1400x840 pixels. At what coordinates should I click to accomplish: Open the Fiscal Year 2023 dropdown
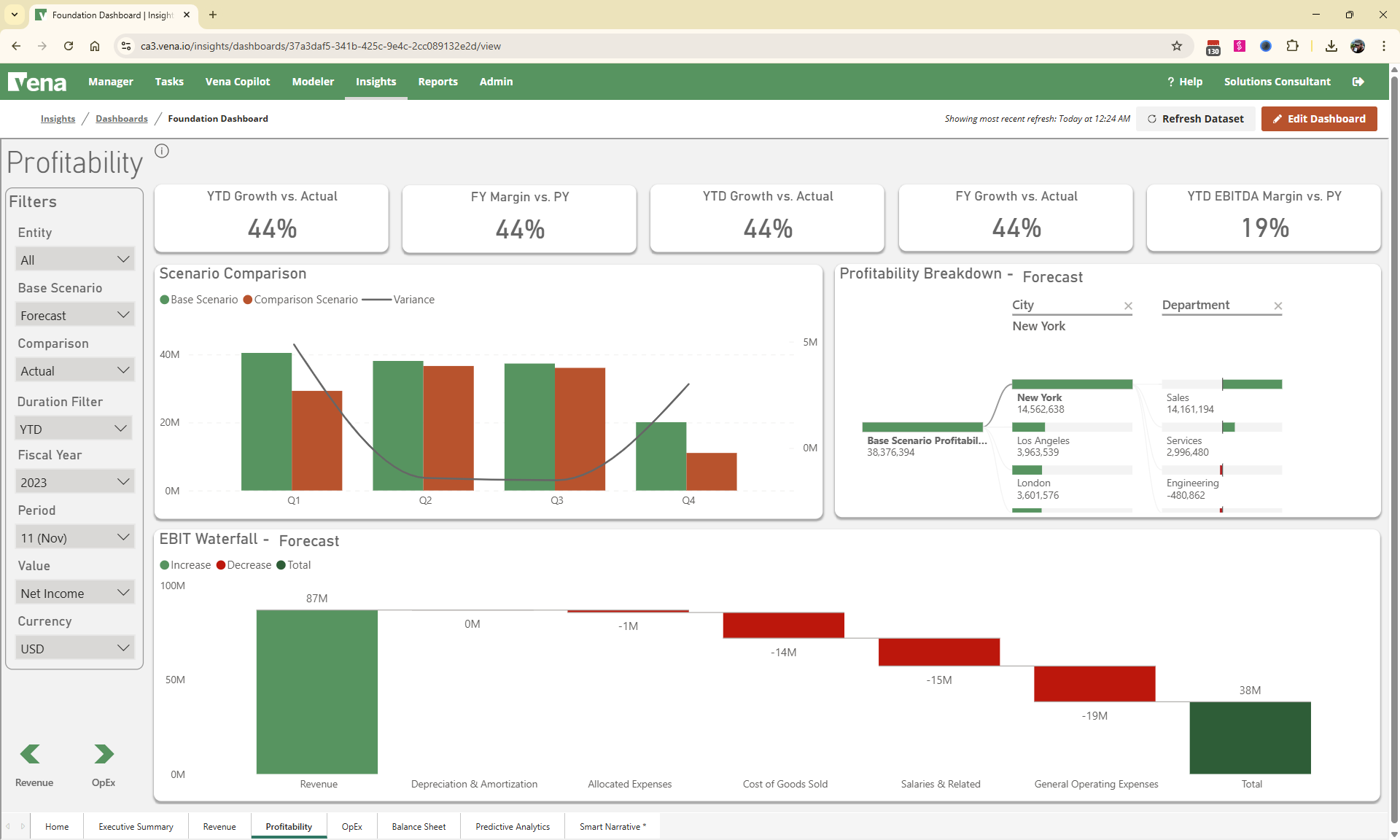74,481
